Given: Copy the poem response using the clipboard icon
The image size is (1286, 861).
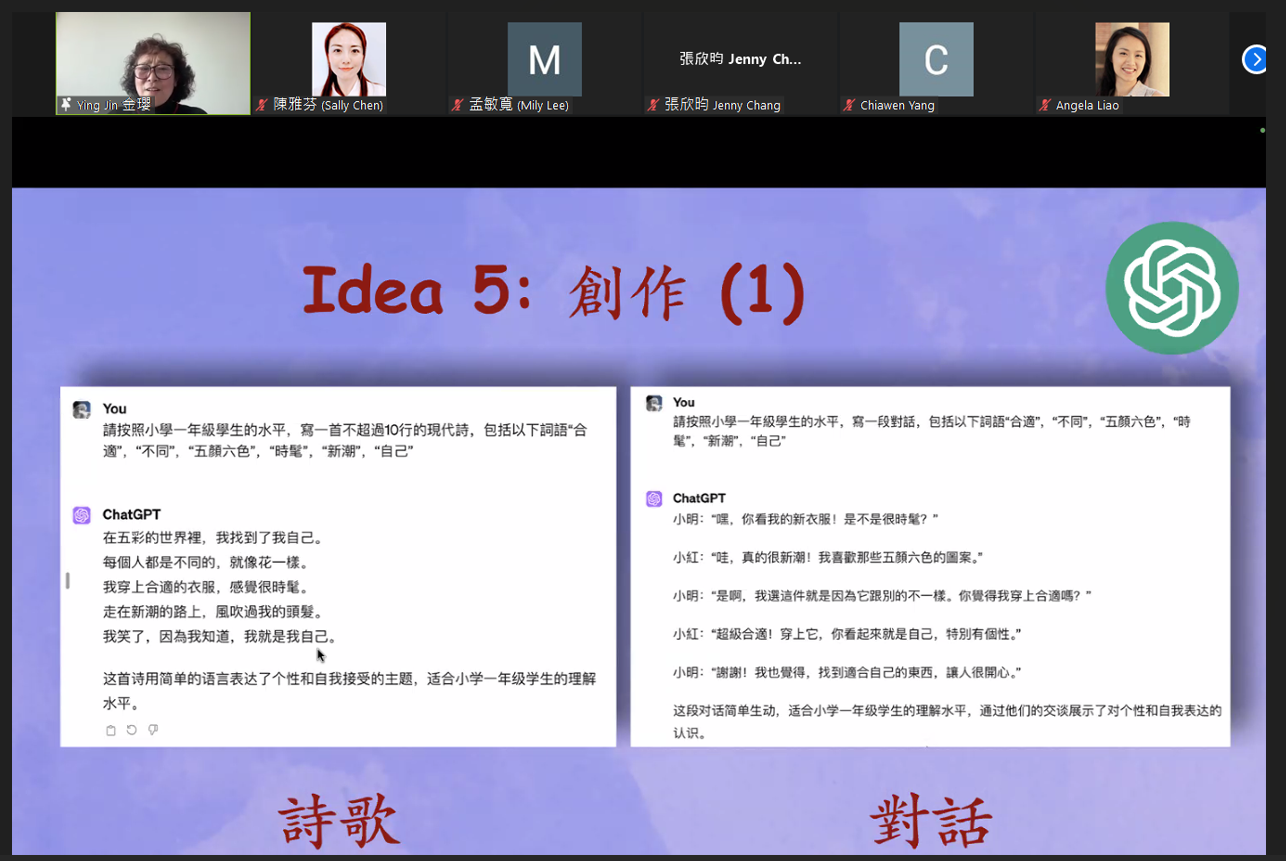Looking at the screenshot, I should pyautogui.click(x=111, y=730).
